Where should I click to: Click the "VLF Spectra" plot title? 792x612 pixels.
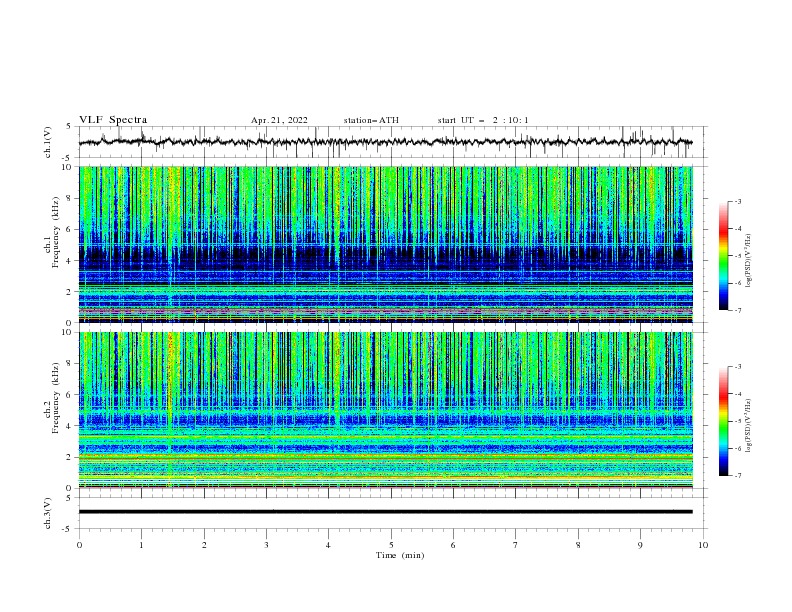113,120
